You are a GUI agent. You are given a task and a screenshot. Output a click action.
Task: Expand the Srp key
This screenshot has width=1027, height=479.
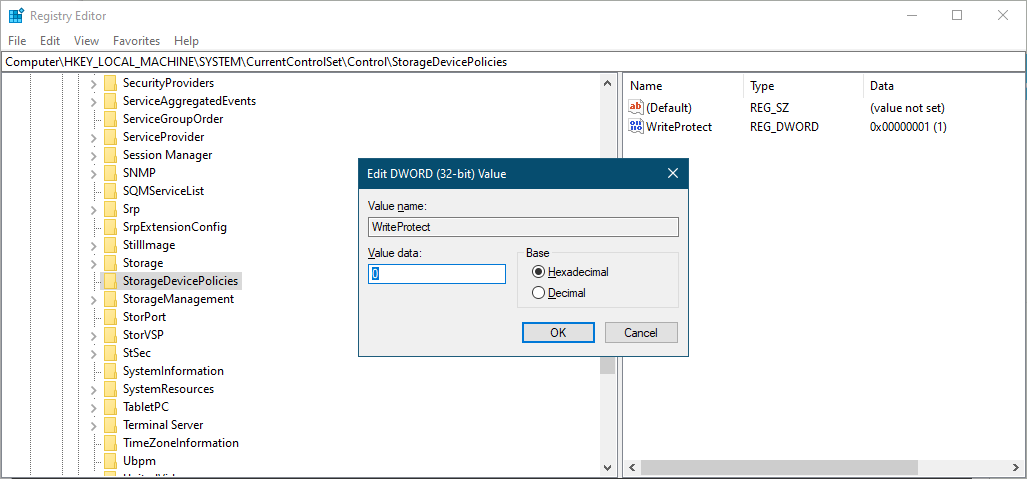(x=94, y=209)
